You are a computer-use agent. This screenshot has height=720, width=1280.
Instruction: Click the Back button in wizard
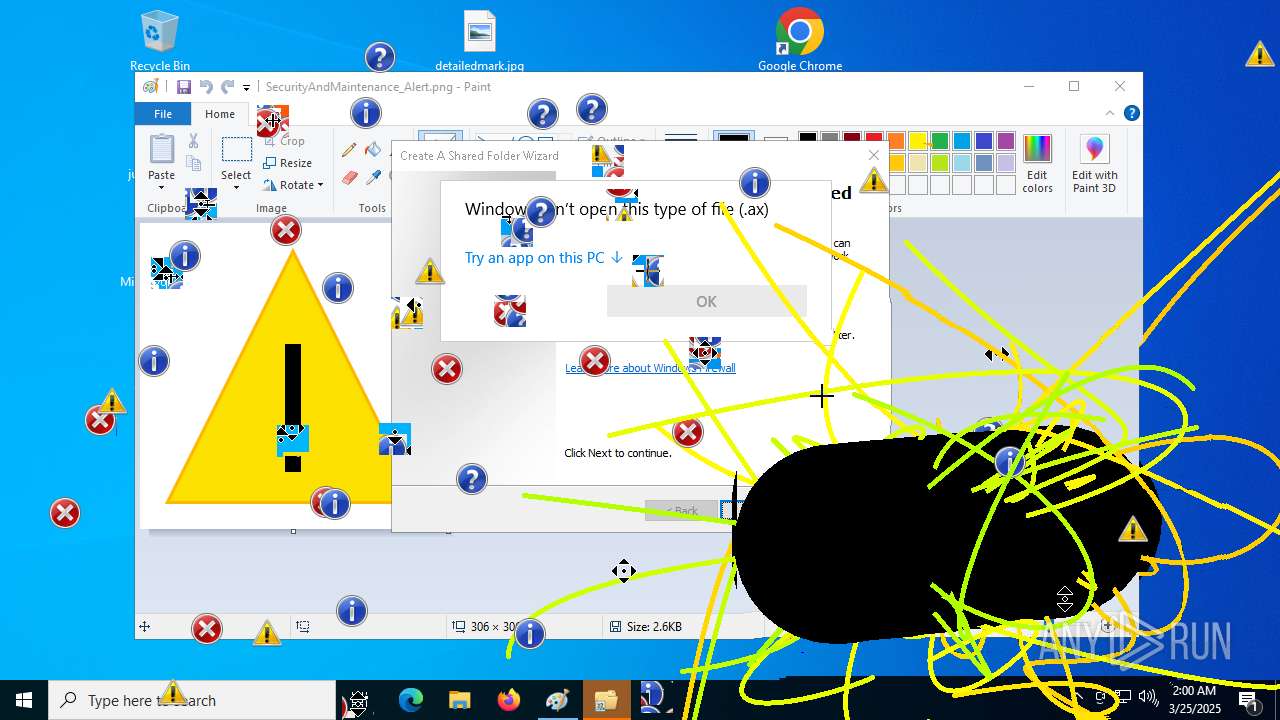pyautogui.click(x=681, y=510)
